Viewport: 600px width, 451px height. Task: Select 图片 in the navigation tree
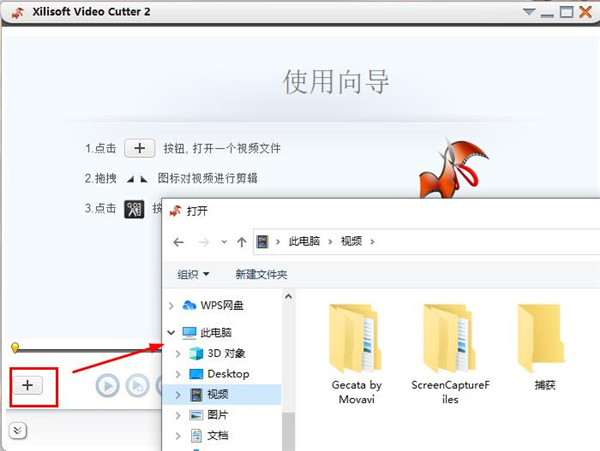click(x=218, y=415)
